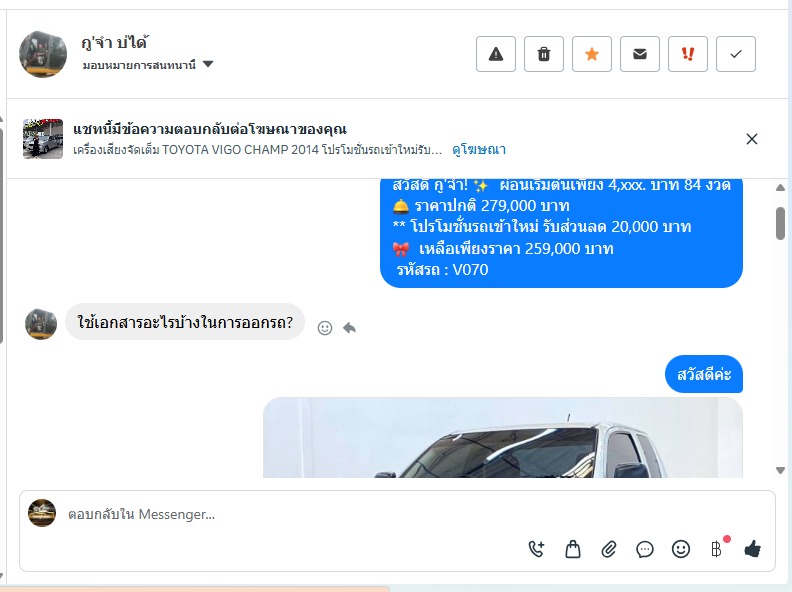This screenshot has height=592, width=792.
Task: Mark conversation unread with the envelope icon
Action: 639,54
